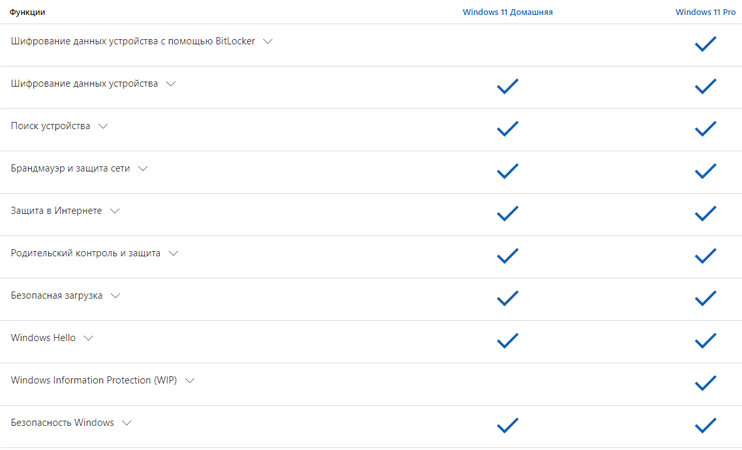Expand the 'Безопасная загрузка' chevron
This screenshot has height=450, width=742.
[115, 296]
